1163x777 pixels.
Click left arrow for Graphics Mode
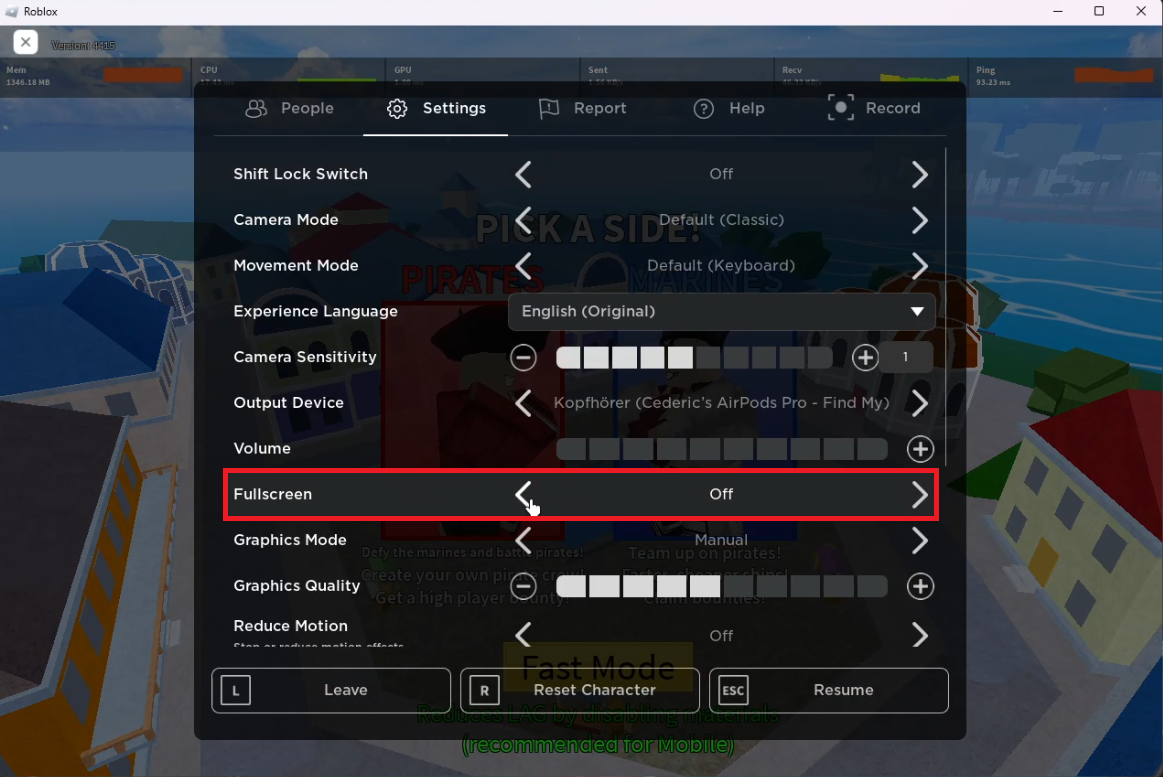click(523, 540)
